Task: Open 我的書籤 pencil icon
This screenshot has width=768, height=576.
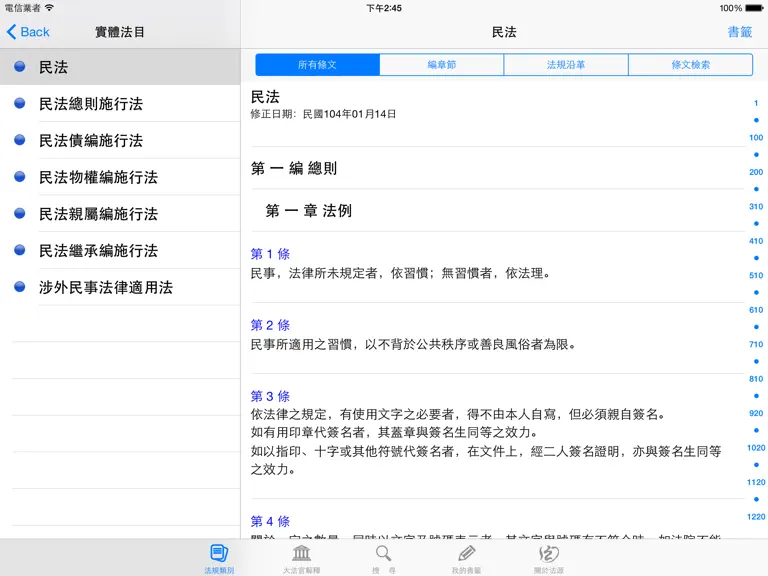Action: pyautogui.click(x=466, y=553)
